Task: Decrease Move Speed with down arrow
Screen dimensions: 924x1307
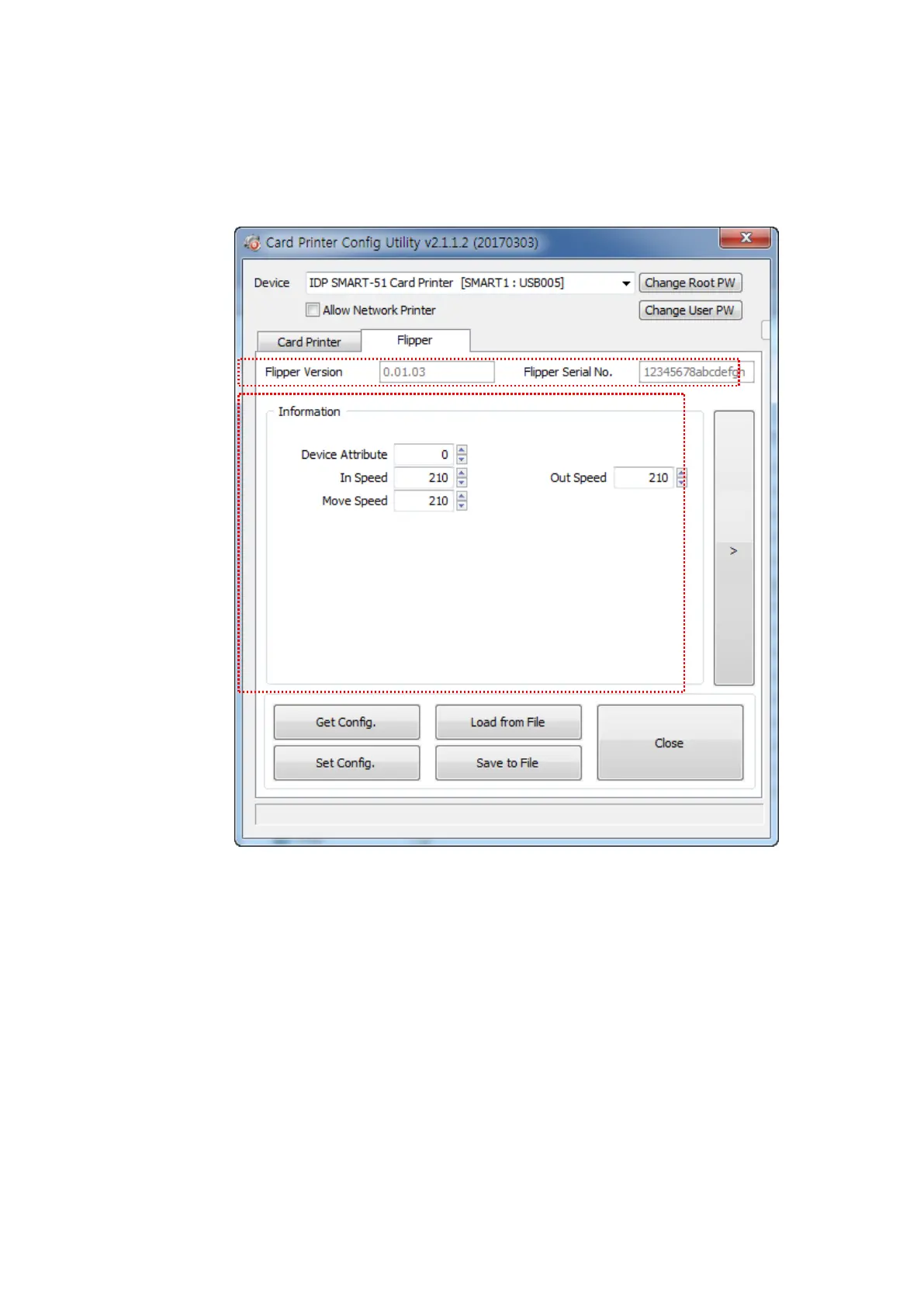Action: click(x=462, y=506)
